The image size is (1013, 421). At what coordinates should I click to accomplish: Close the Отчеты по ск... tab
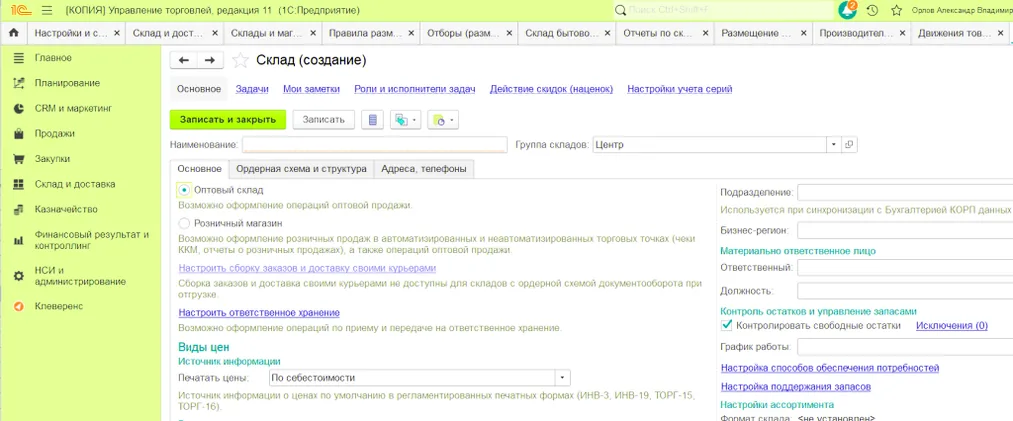[705, 32]
